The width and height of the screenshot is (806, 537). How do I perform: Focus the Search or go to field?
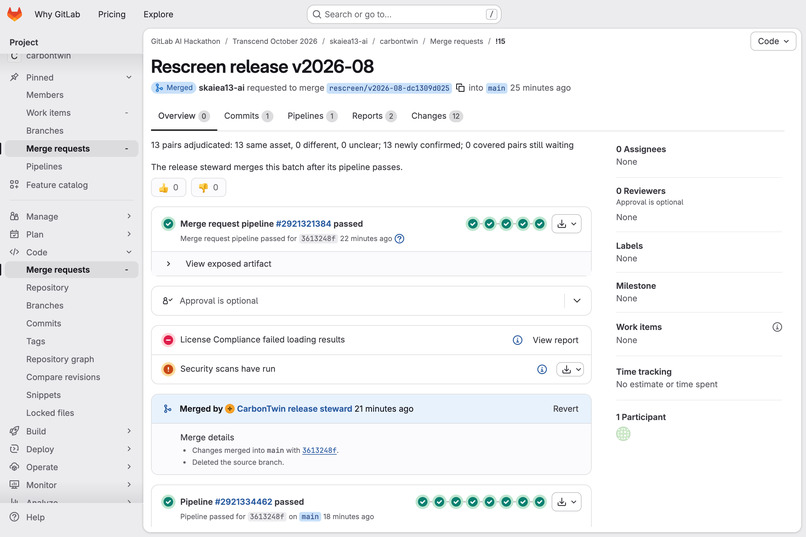[404, 14]
